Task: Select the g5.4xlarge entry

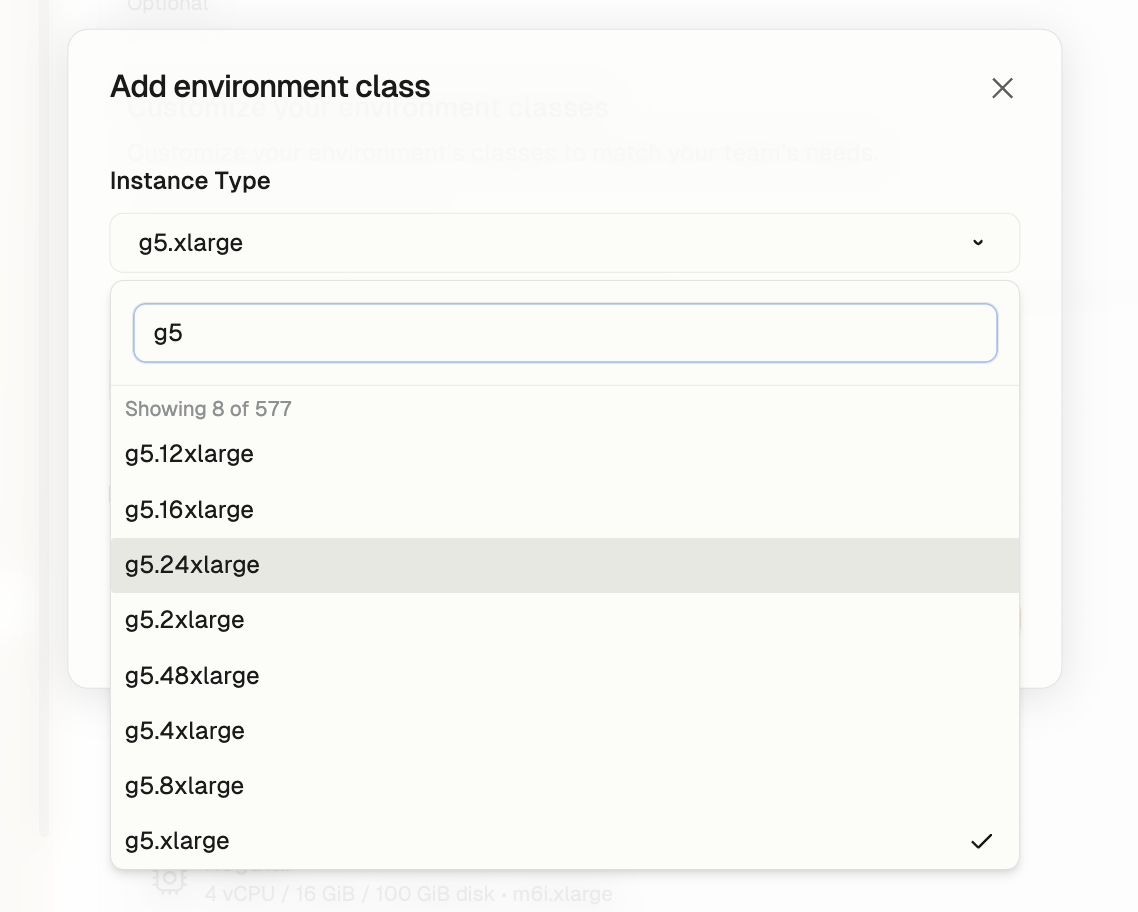Action: coord(565,731)
